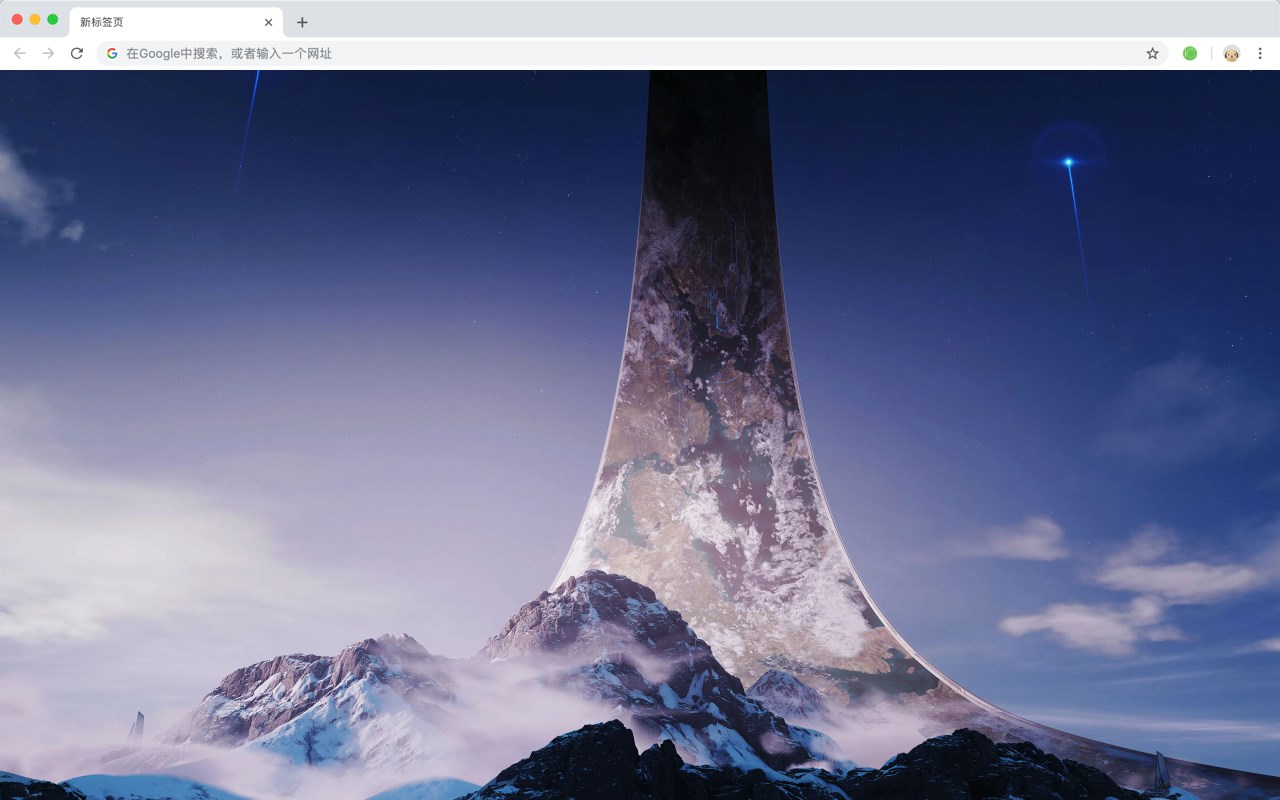The image size is (1280, 800).
Task: Focus the Google search address bar
Action: pyautogui.click(x=633, y=53)
